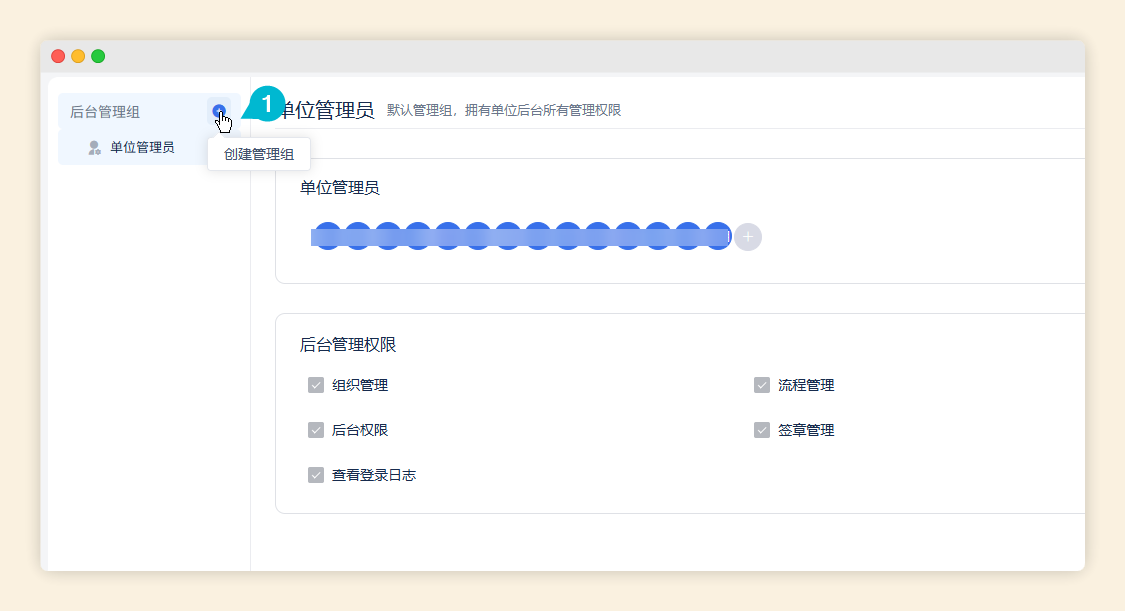1125x611 pixels.
Task: Toggle the 流程管理 permission checkbox
Action: [760, 385]
